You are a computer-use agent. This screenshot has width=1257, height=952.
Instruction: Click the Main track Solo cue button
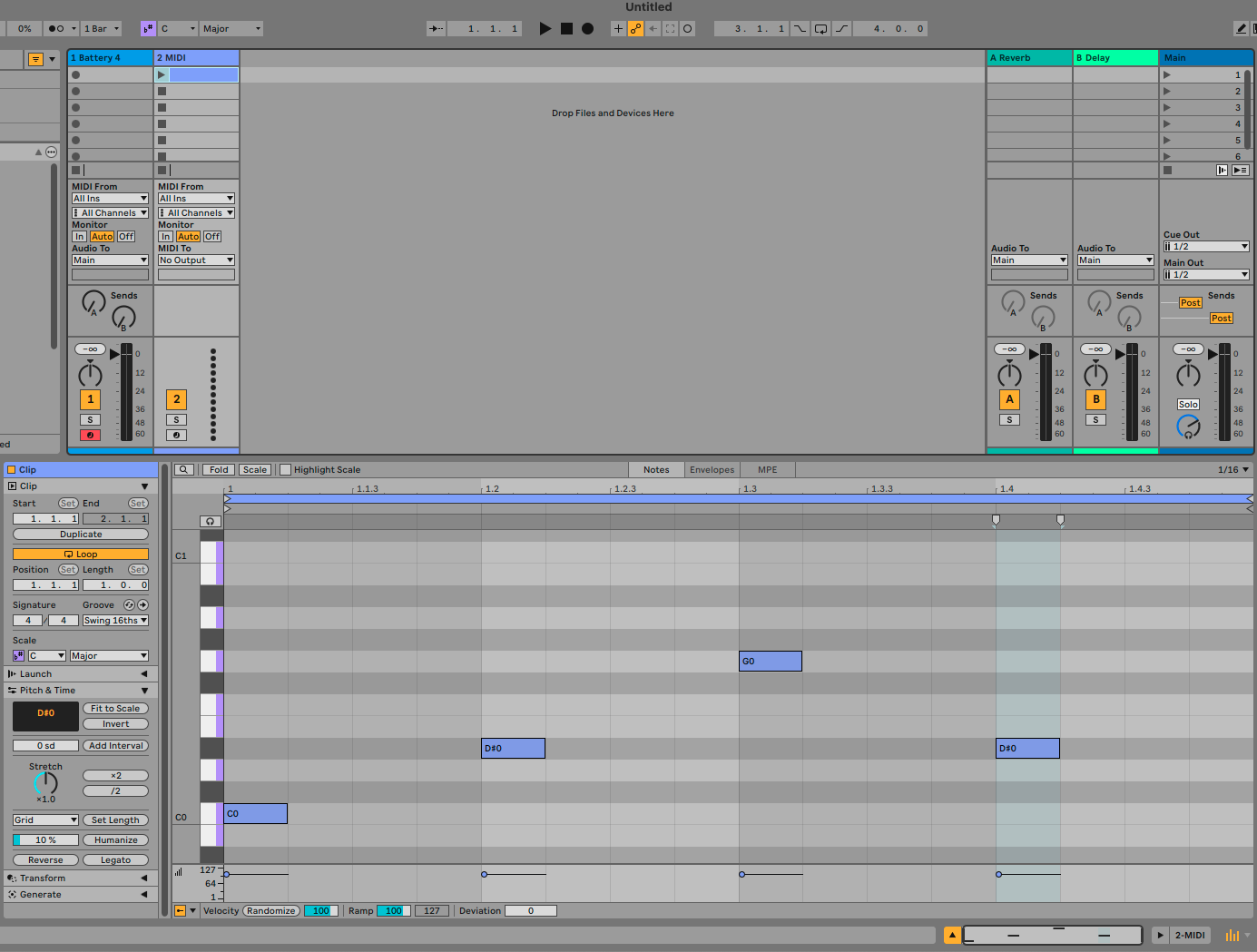tap(1188, 405)
